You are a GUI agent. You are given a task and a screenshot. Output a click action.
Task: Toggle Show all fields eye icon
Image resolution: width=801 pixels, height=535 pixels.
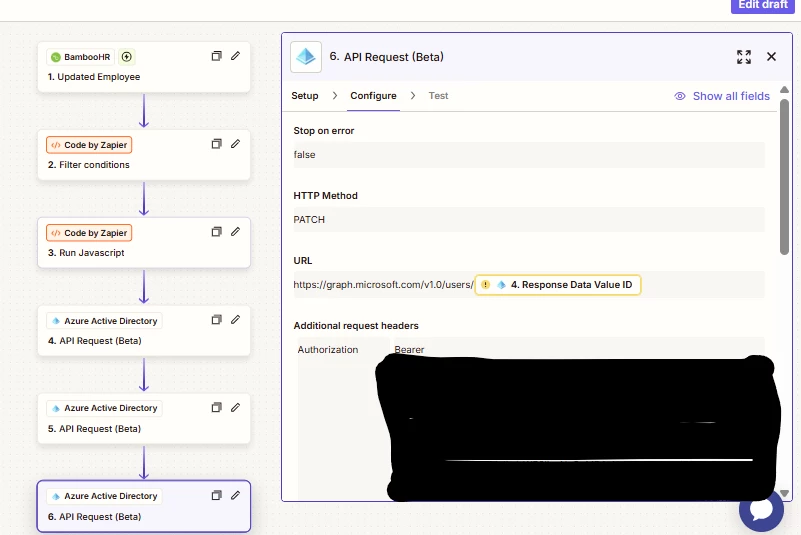pyautogui.click(x=680, y=96)
